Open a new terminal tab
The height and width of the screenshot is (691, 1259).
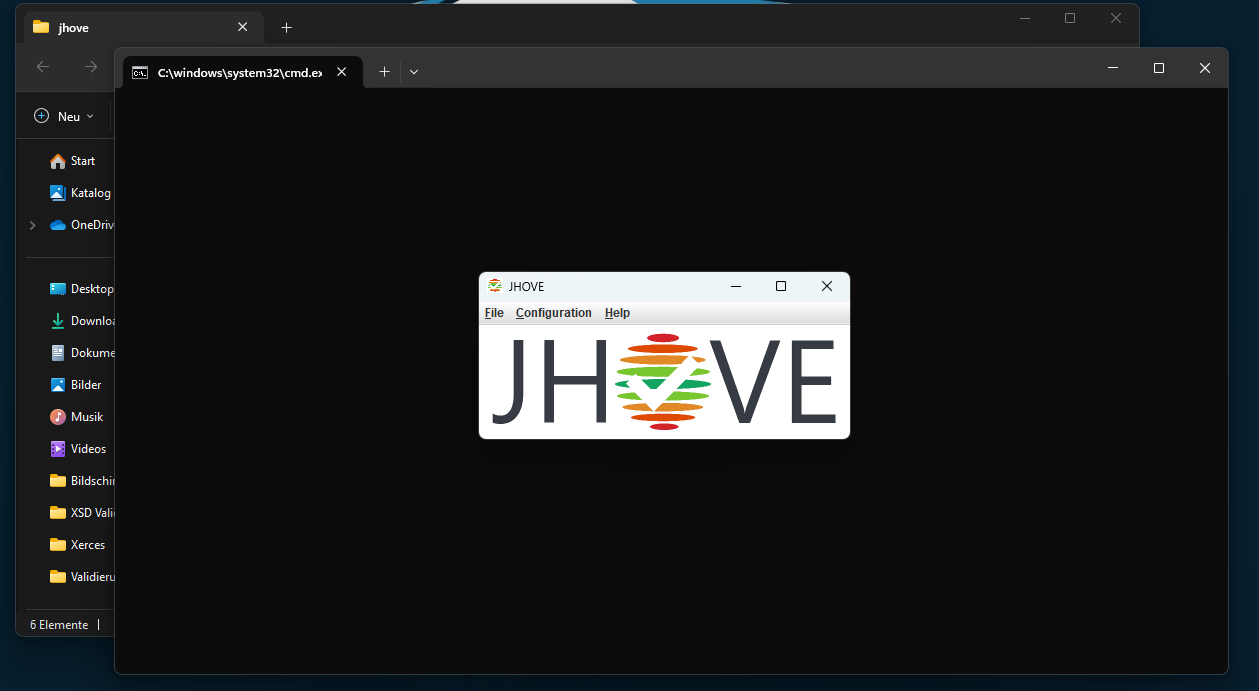pyautogui.click(x=384, y=72)
